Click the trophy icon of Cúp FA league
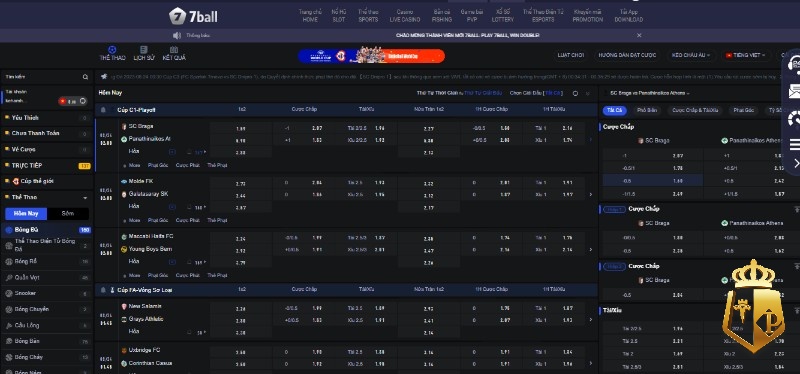 pyautogui.click(x=112, y=289)
